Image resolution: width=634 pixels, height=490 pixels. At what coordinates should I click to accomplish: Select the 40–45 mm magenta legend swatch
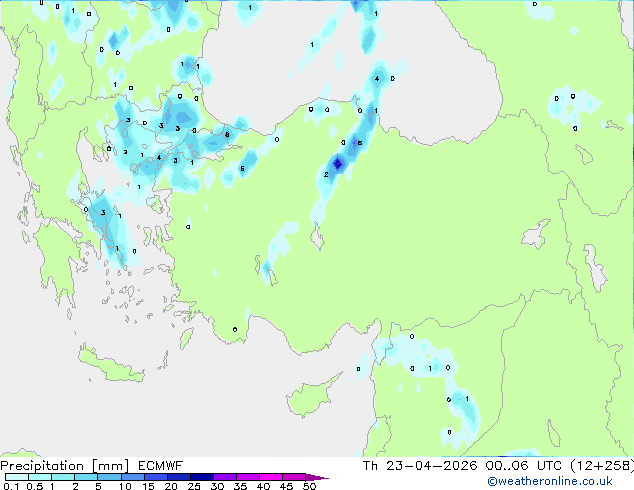click(271, 477)
